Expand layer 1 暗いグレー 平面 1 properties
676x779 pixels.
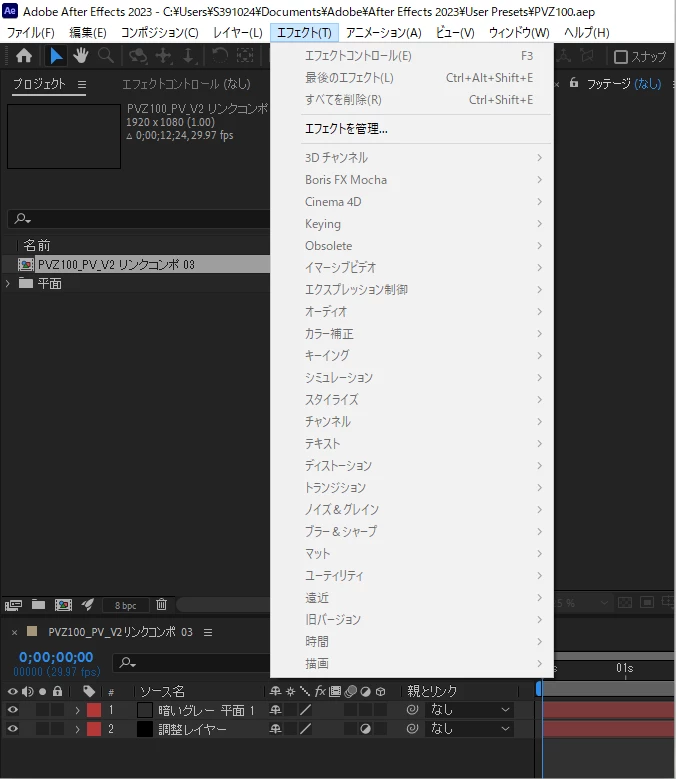coord(77,710)
